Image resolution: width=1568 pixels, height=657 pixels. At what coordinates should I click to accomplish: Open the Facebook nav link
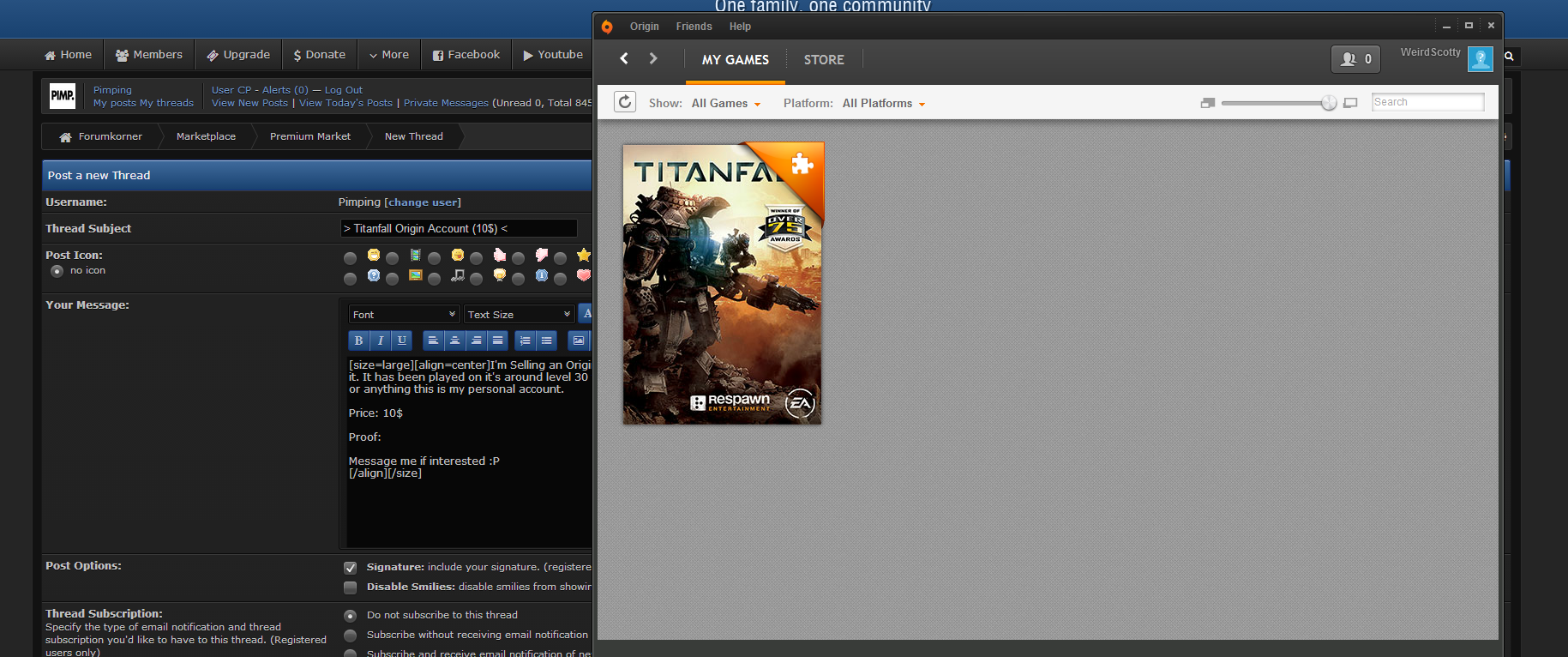coord(466,54)
